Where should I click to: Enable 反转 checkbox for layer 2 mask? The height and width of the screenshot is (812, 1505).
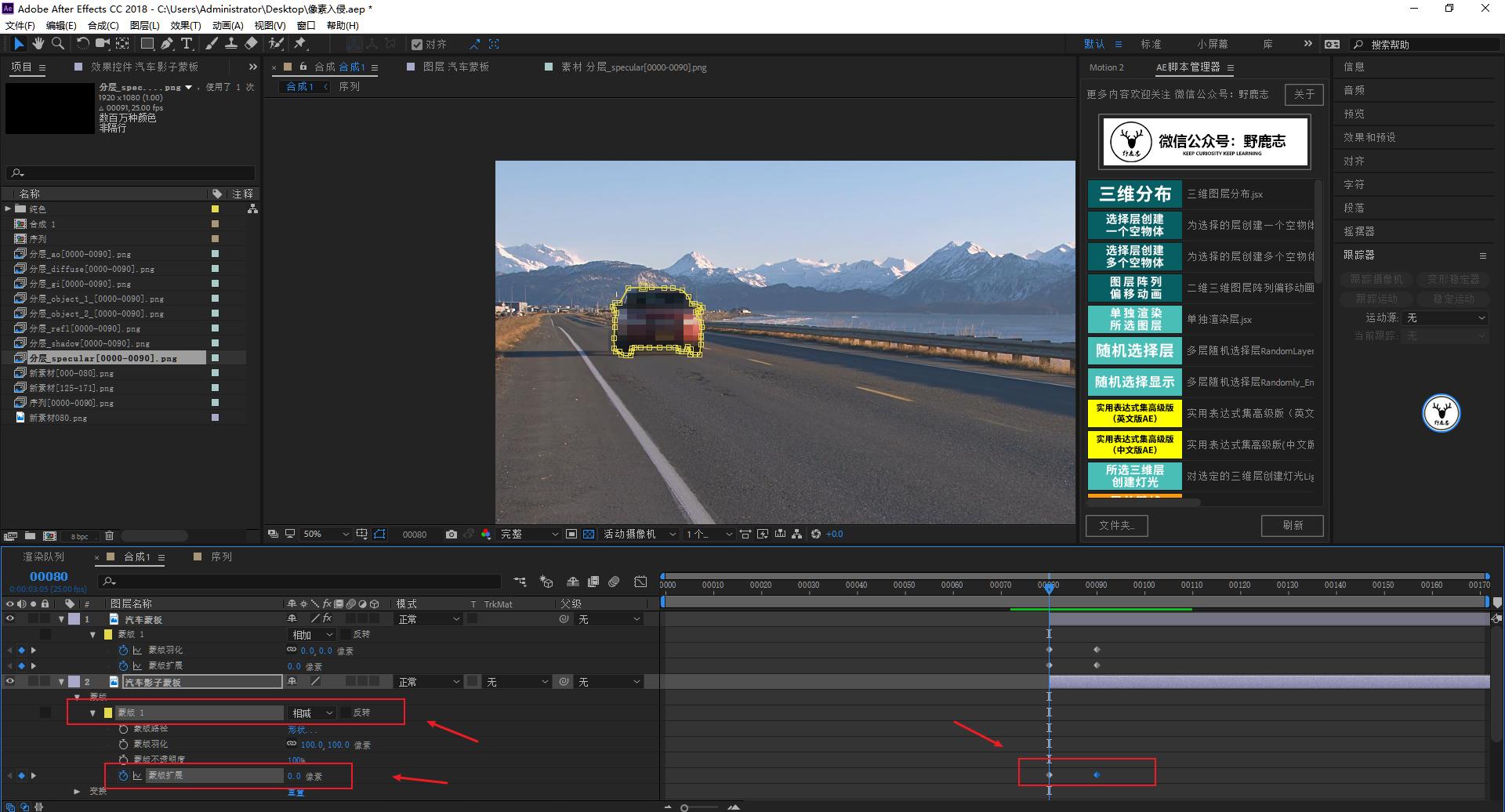346,712
